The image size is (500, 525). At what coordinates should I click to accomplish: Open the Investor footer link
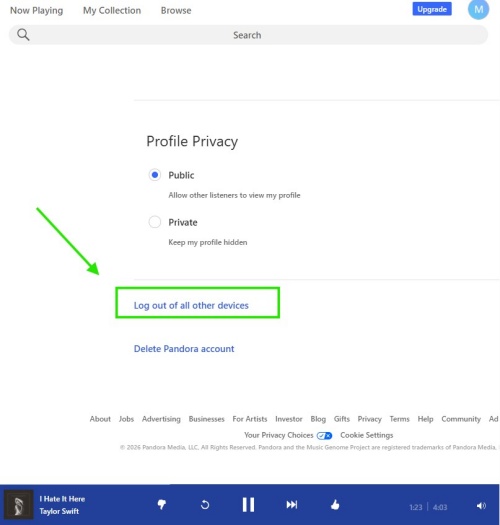289,419
